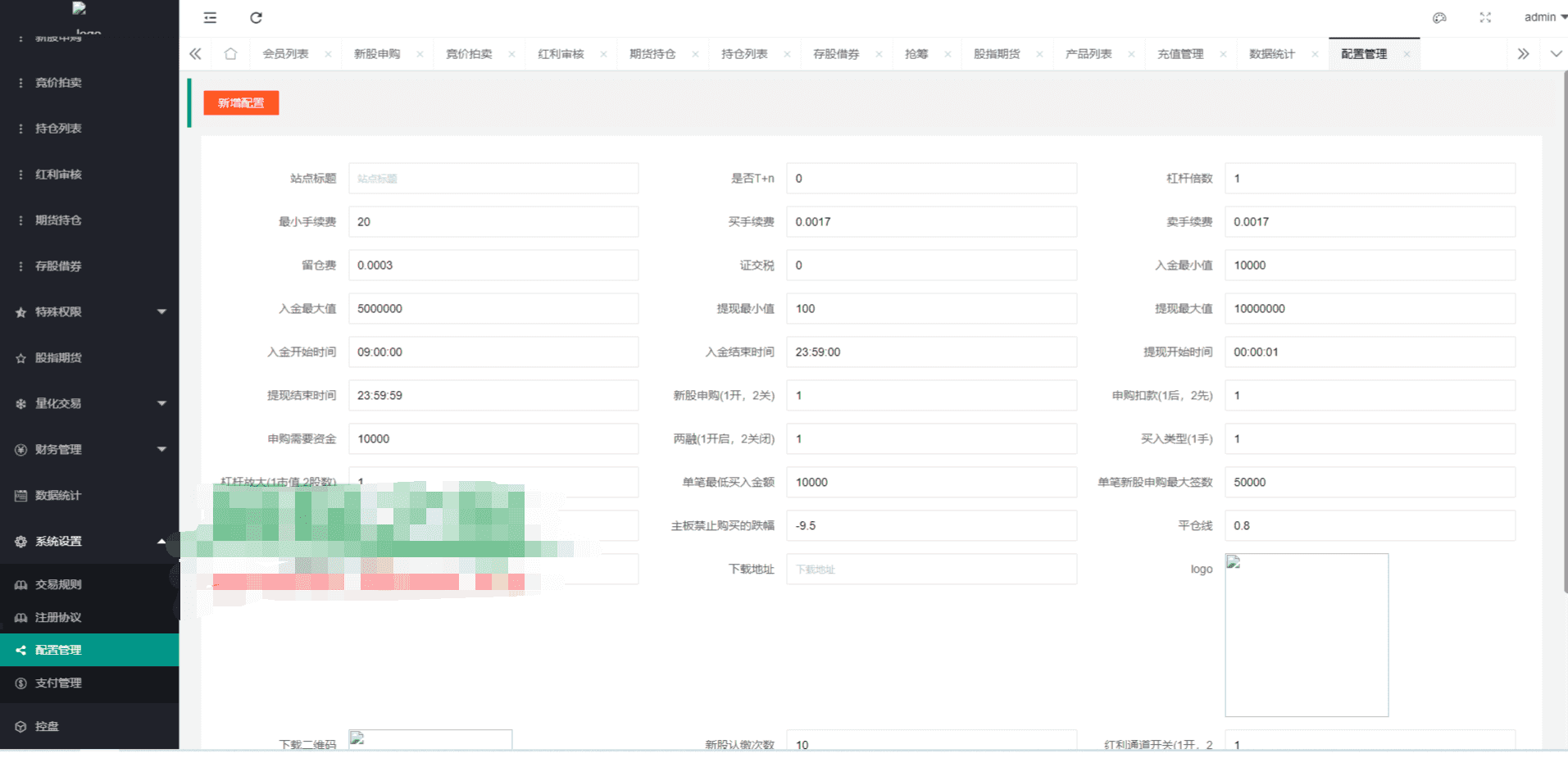Click the fullscreen toggle icon

1485,17
